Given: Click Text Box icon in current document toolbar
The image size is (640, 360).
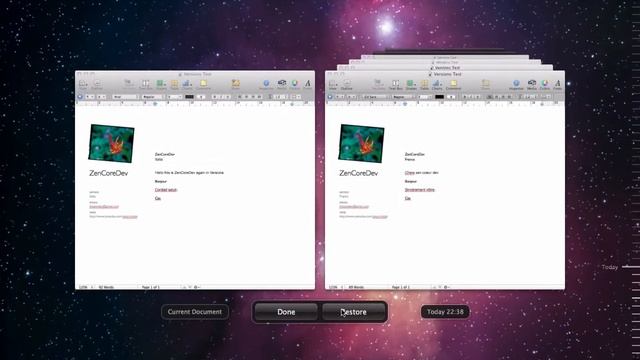Looking at the screenshot, I should [x=145, y=84].
